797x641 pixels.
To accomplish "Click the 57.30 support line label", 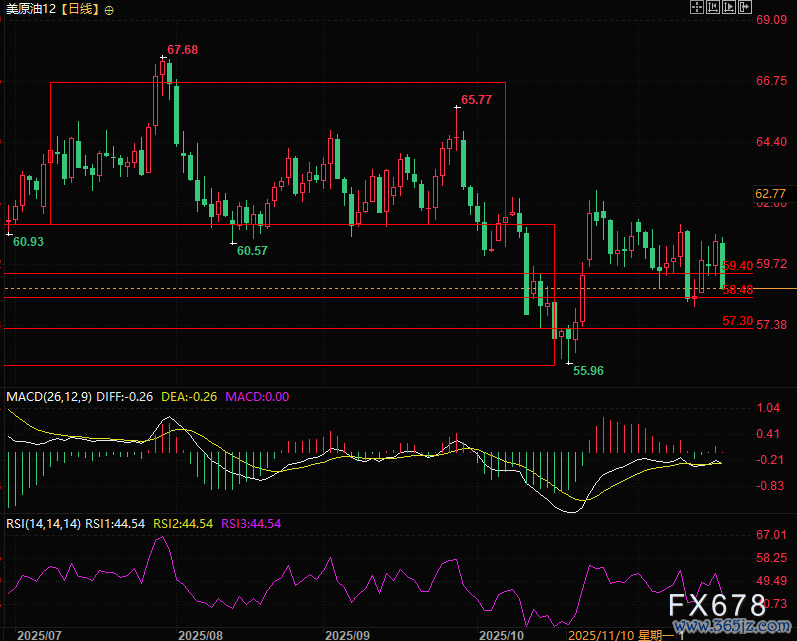I will pos(737,321).
